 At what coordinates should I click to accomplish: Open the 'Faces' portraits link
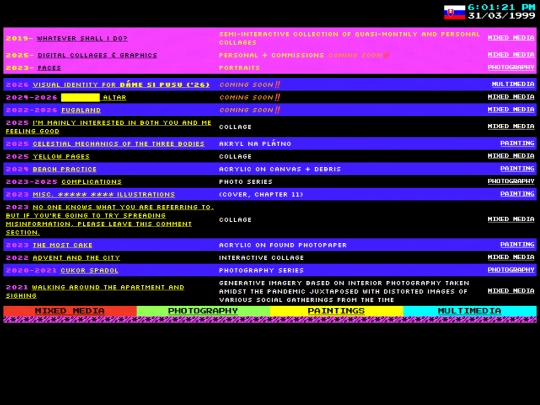pyautogui.click(x=49, y=68)
